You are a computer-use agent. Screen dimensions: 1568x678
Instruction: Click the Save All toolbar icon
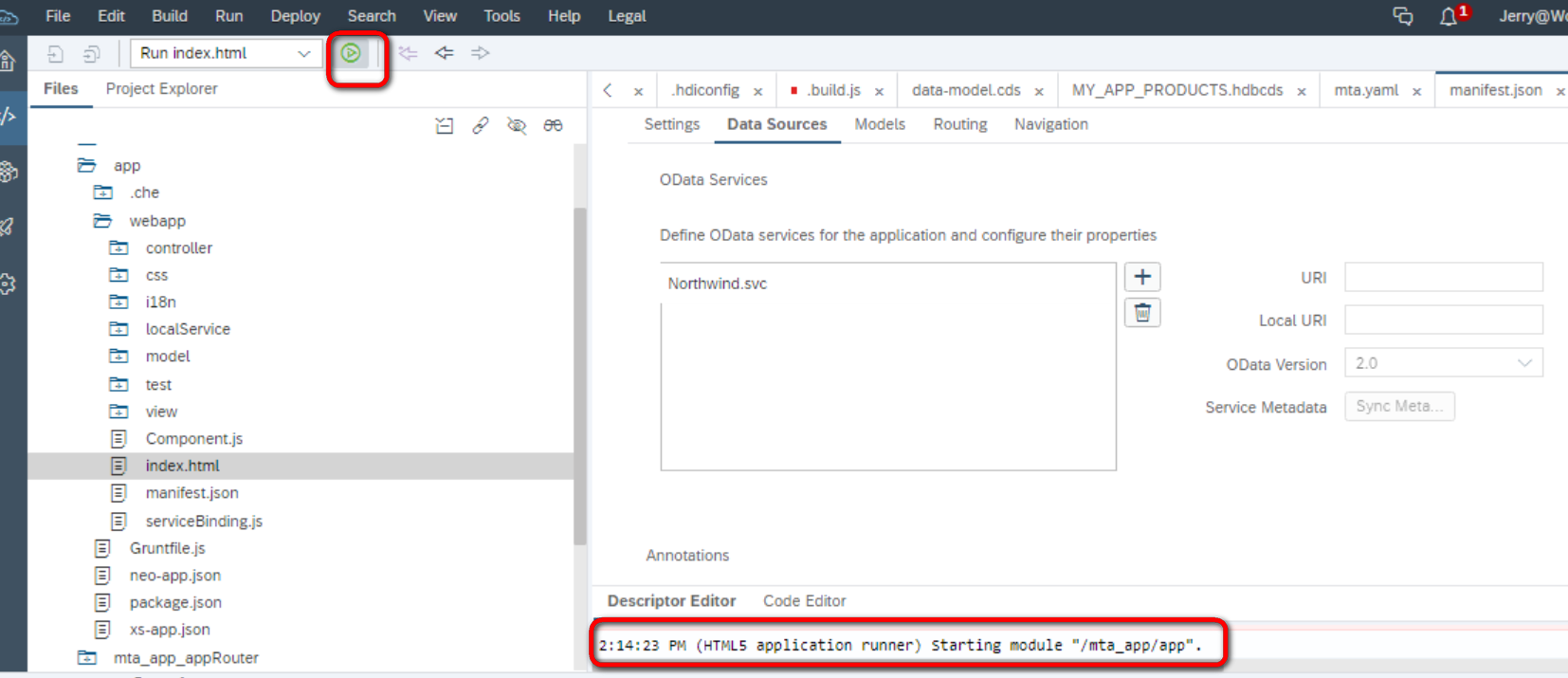92,54
